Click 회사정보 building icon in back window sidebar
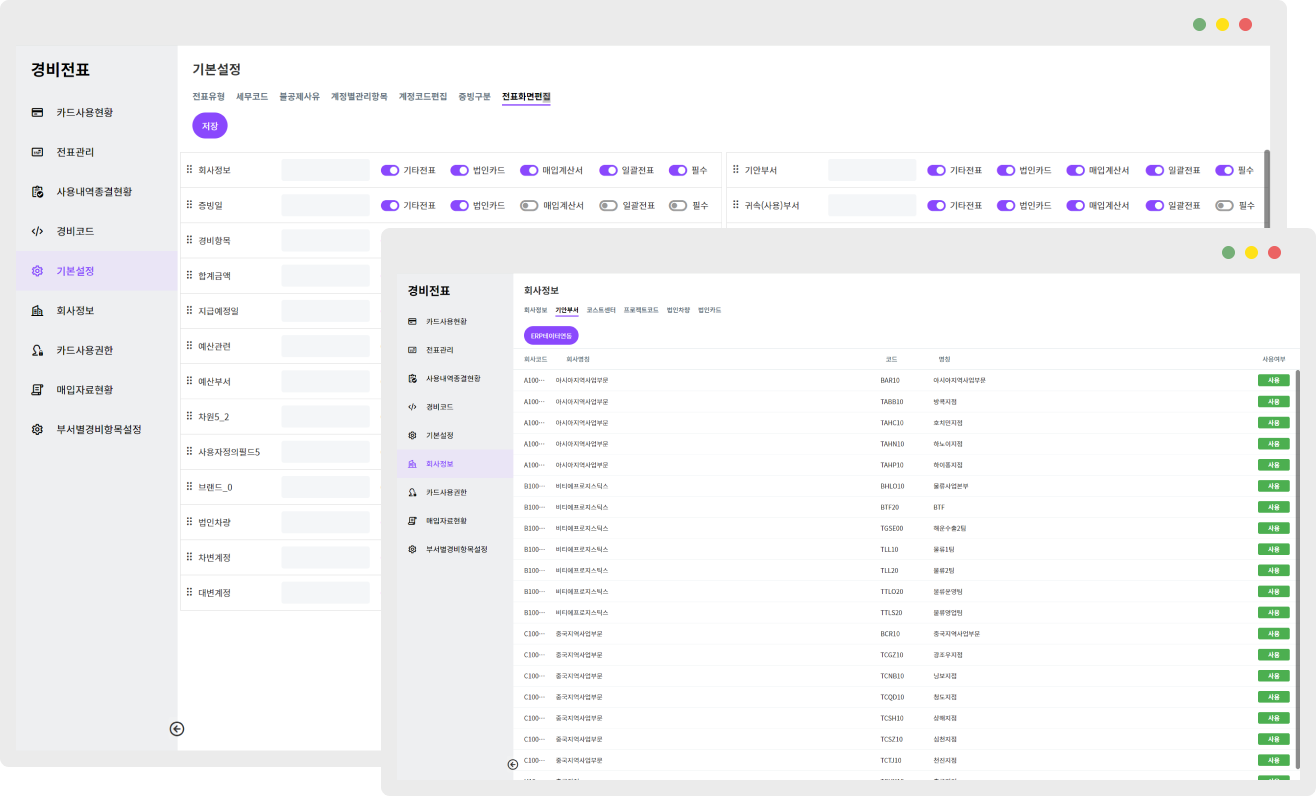 click(37, 311)
